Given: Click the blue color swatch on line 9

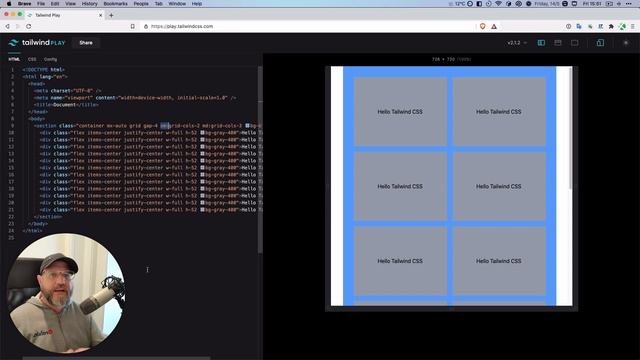Looking at the screenshot, I should (x=247, y=126).
